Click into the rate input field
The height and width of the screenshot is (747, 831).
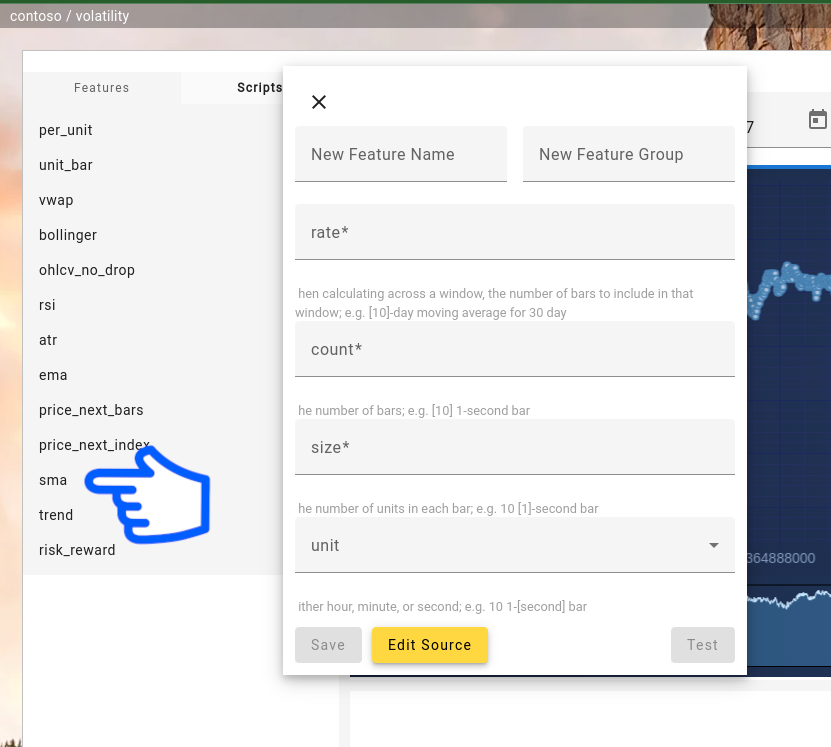514,232
